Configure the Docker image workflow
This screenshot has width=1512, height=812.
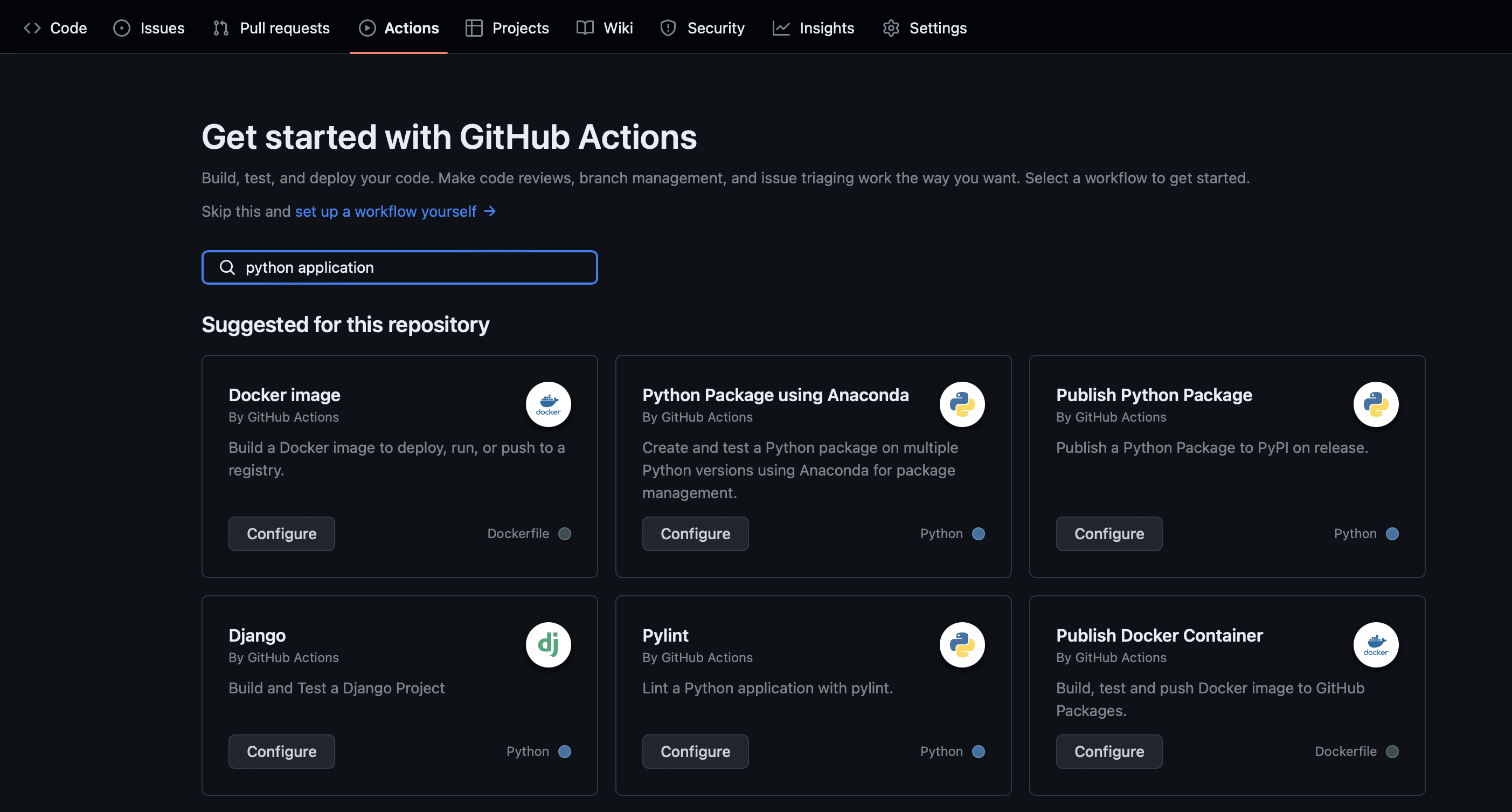(281, 533)
